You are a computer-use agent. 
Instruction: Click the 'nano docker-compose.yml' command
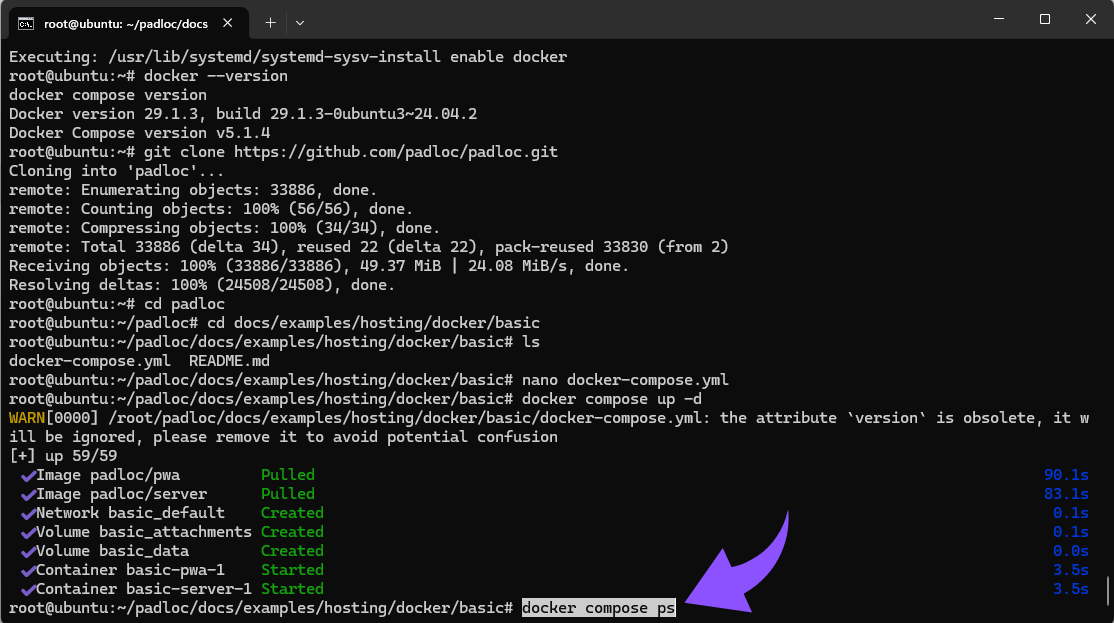click(625, 380)
